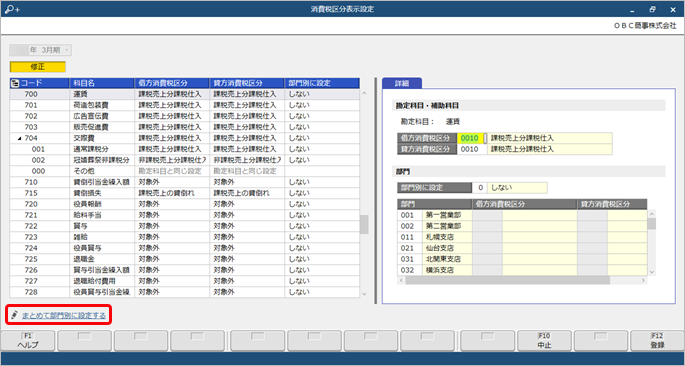
Task: Click the account list scroll down arrow
Action: click(364, 293)
